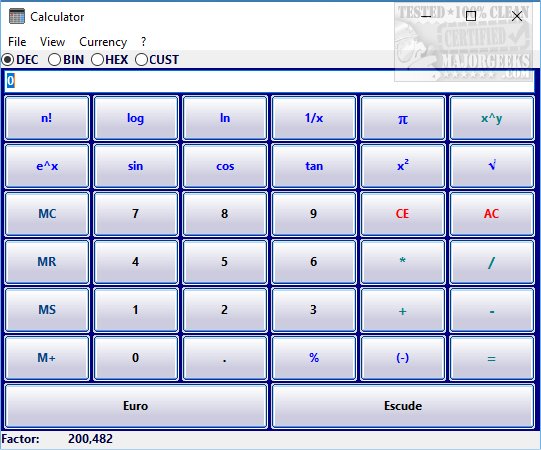The width and height of the screenshot is (541, 450).
Task: Select the HEX radio button
Action: click(x=110, y=60)
